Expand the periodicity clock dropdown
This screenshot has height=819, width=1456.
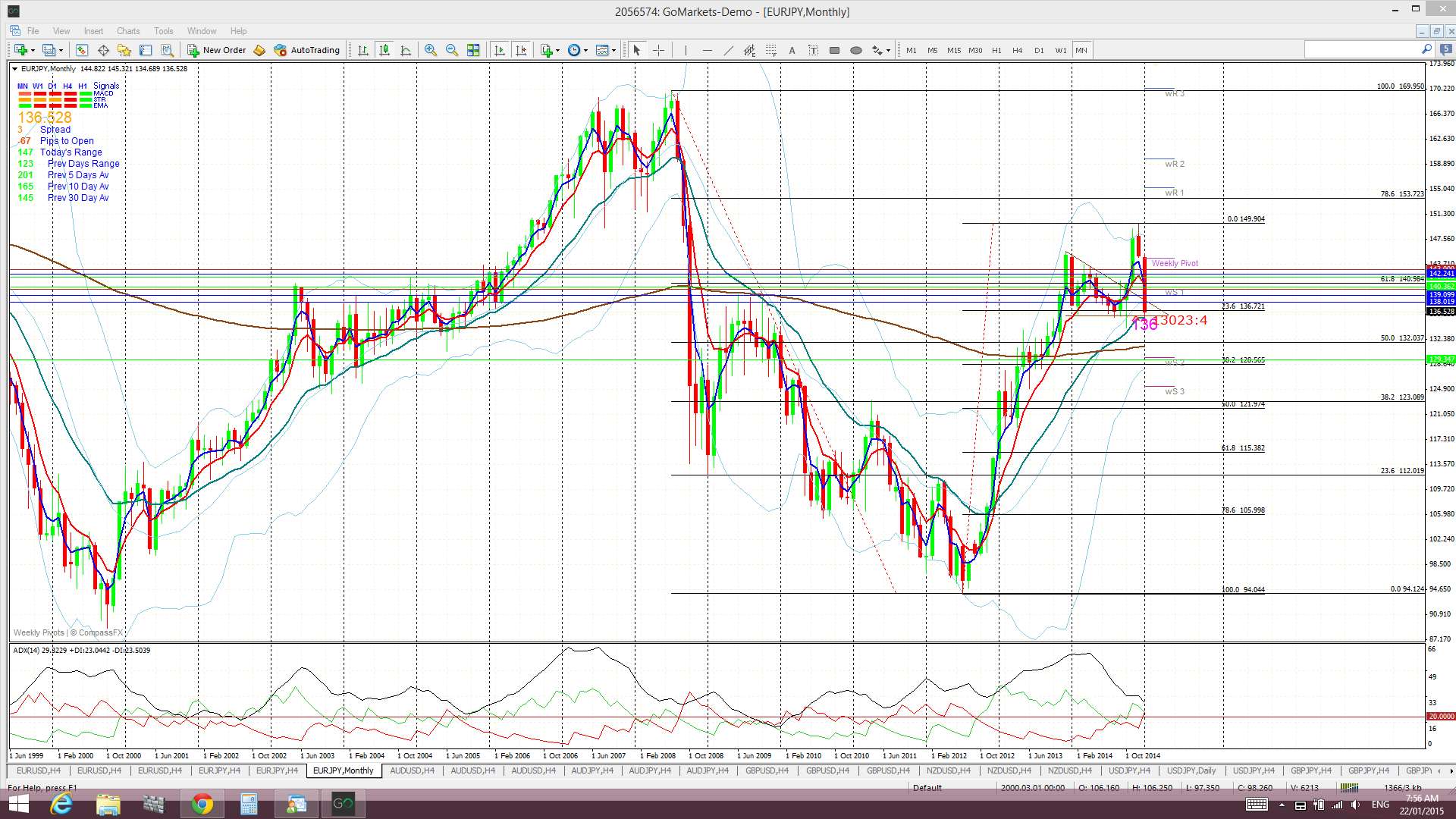(x=585, y=50)
